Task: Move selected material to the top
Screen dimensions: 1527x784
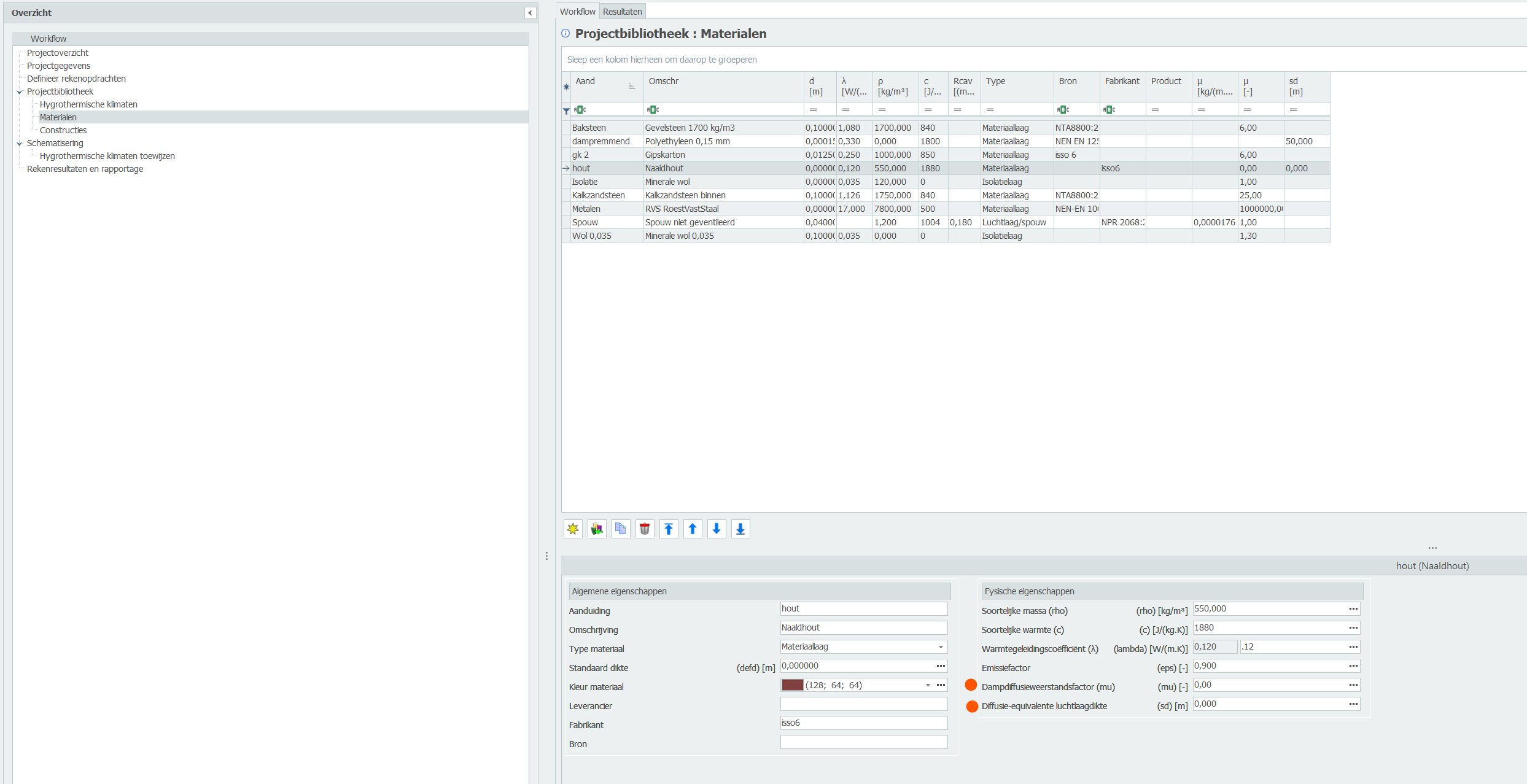Action: [x=669, y=529]
